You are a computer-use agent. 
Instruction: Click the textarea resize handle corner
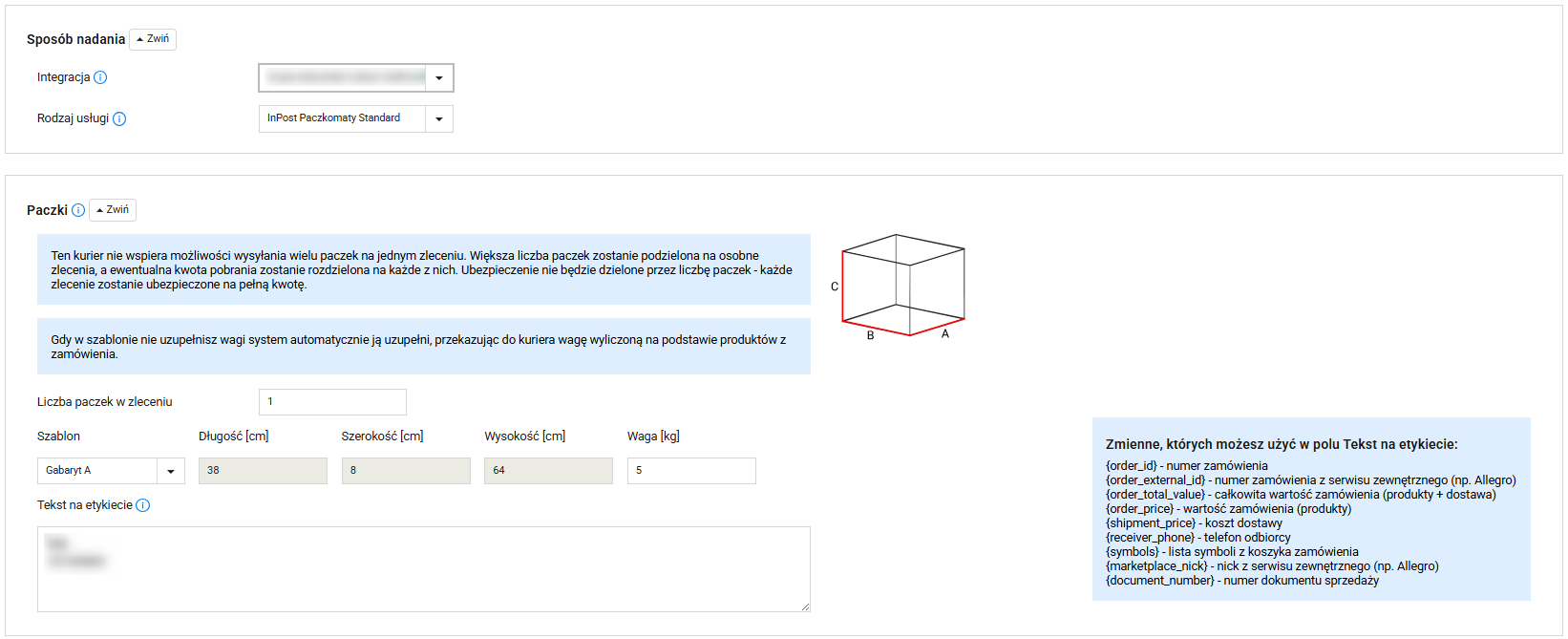[805, 607]
